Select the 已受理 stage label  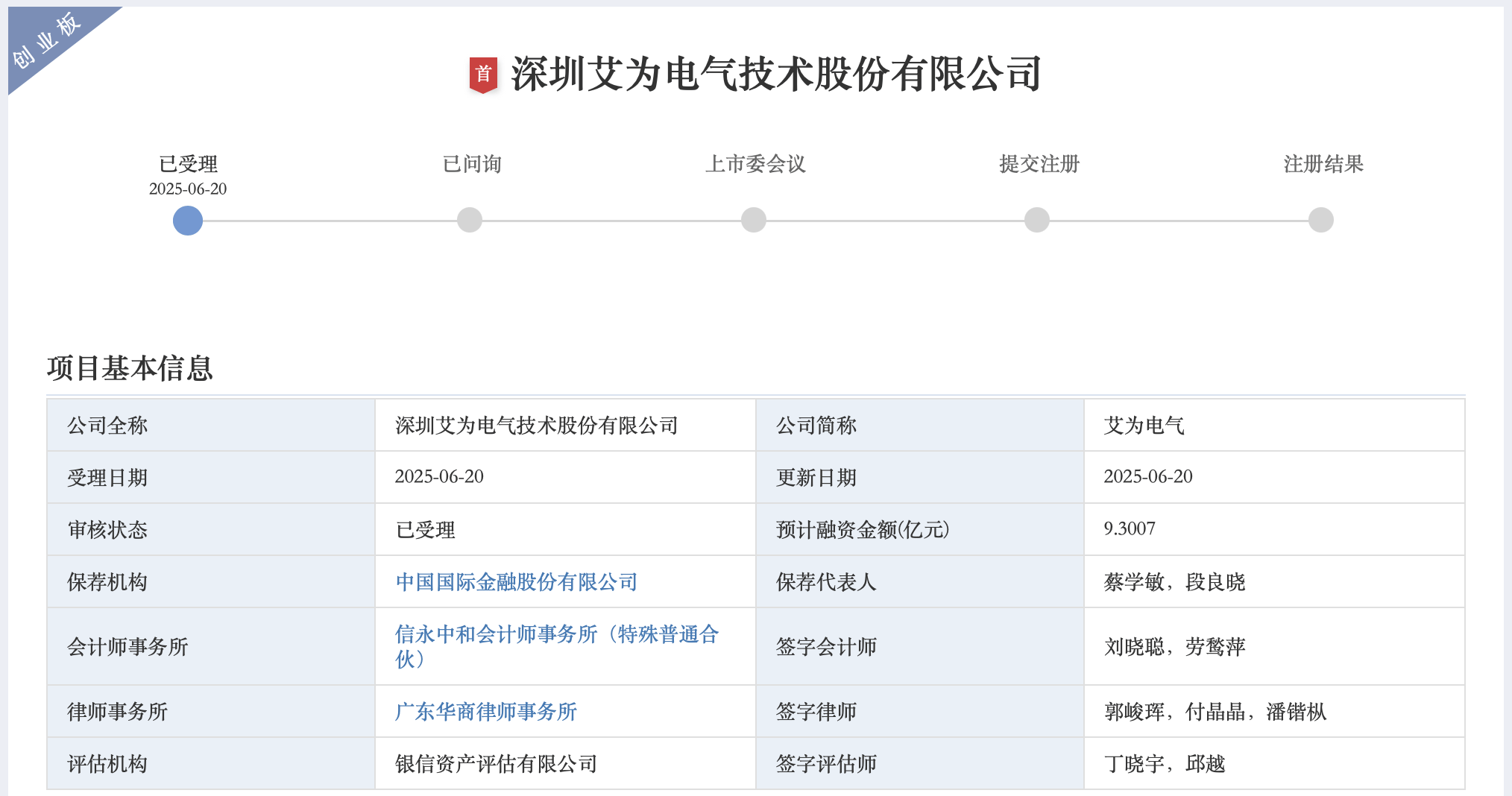(x=188, y=164)
